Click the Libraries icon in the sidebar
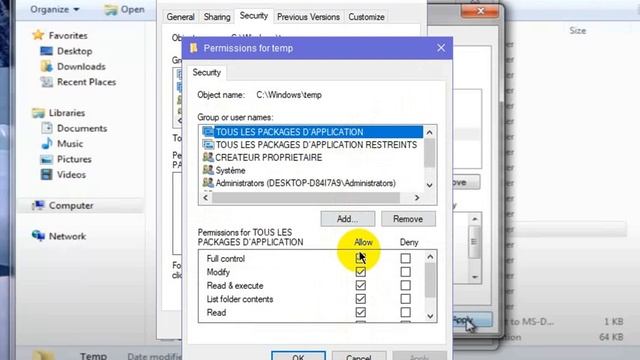The image size is (640, 360). 38,113
